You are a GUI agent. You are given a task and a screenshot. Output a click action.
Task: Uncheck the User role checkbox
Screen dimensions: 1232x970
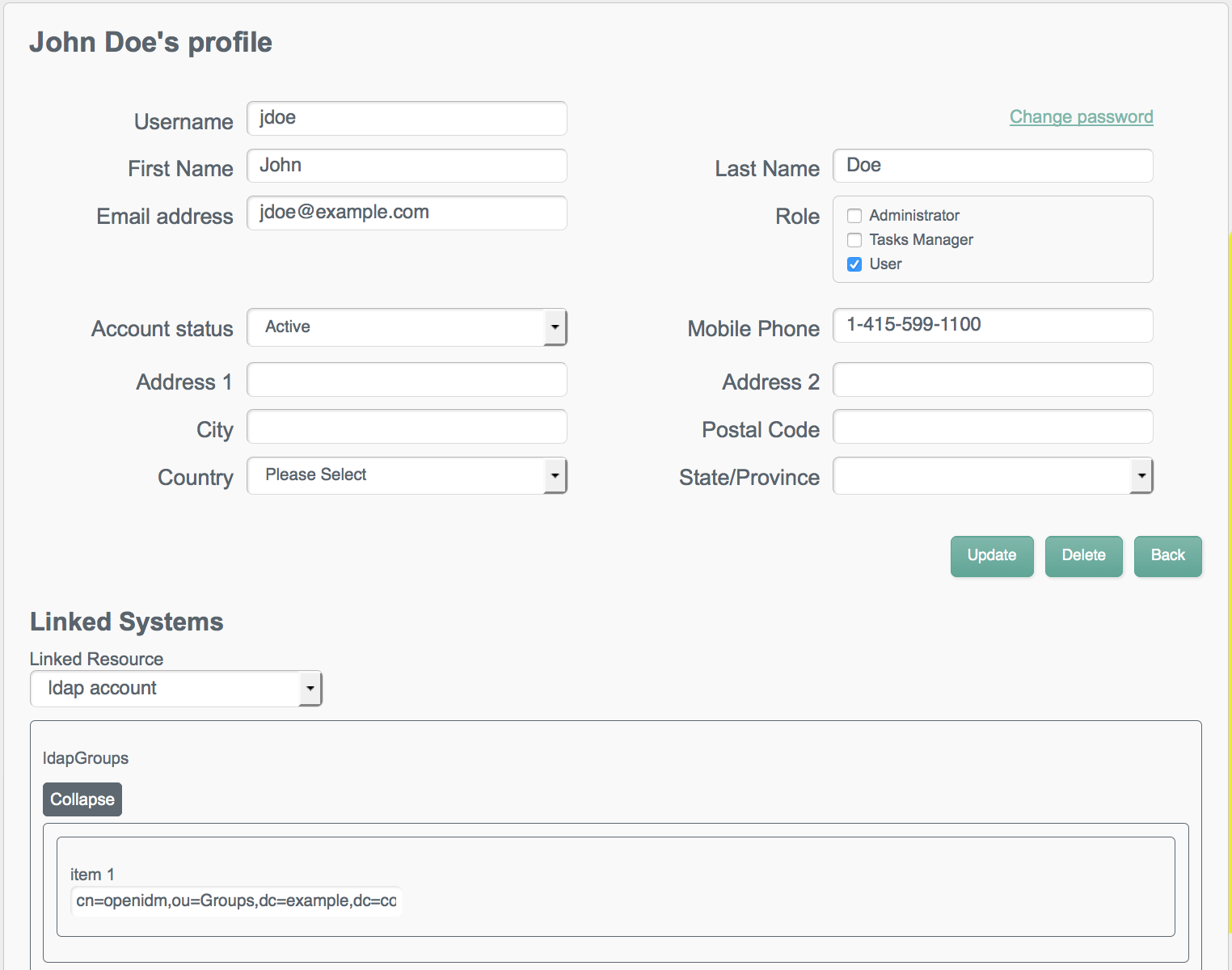854,264
